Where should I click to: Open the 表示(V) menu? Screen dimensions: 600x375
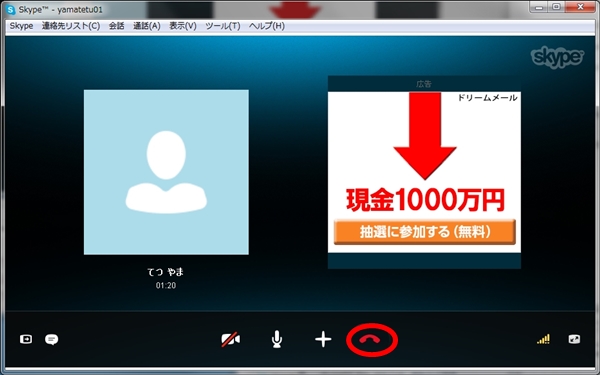183,26
